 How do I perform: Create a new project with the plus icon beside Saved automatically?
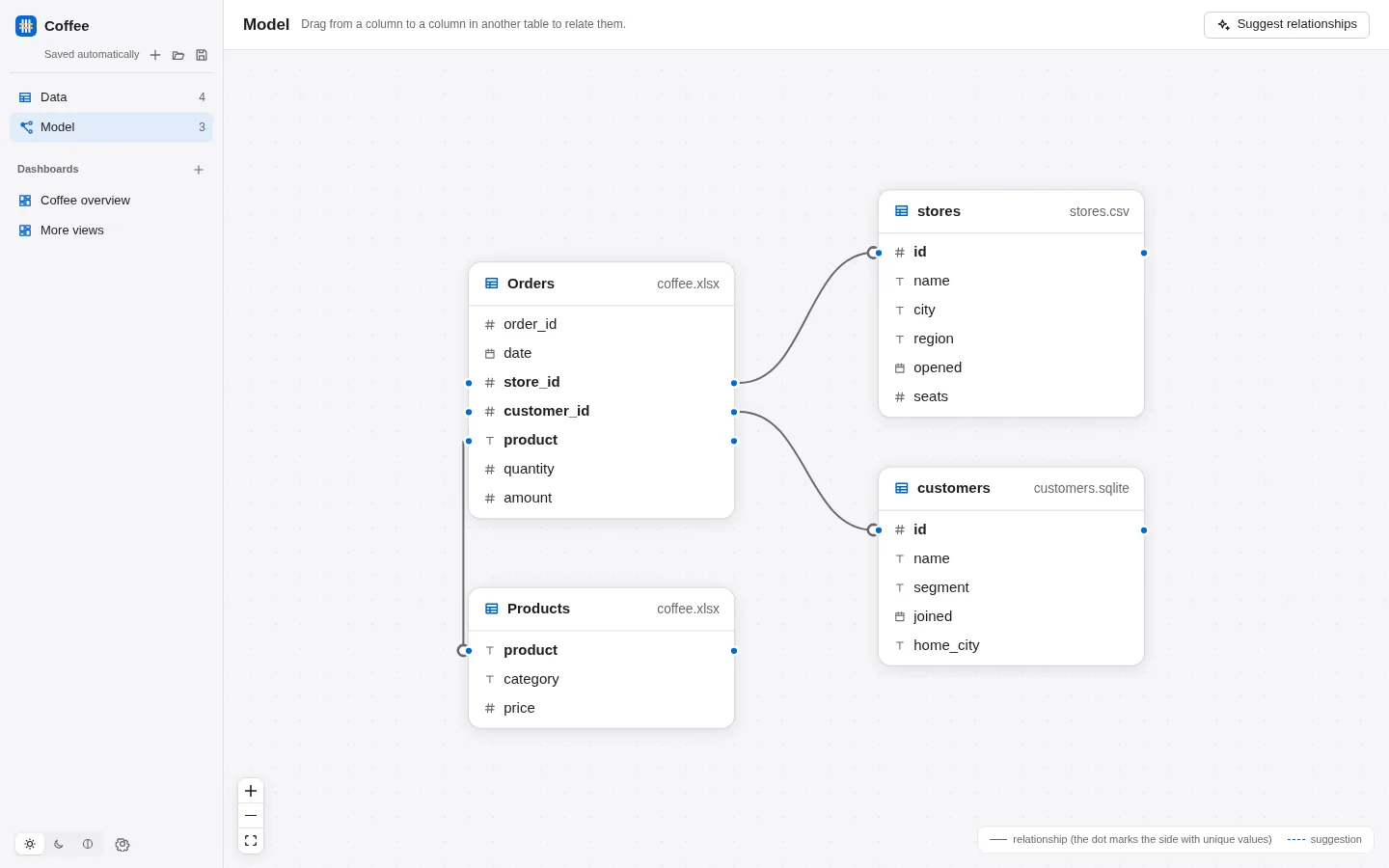pos(155,55)
